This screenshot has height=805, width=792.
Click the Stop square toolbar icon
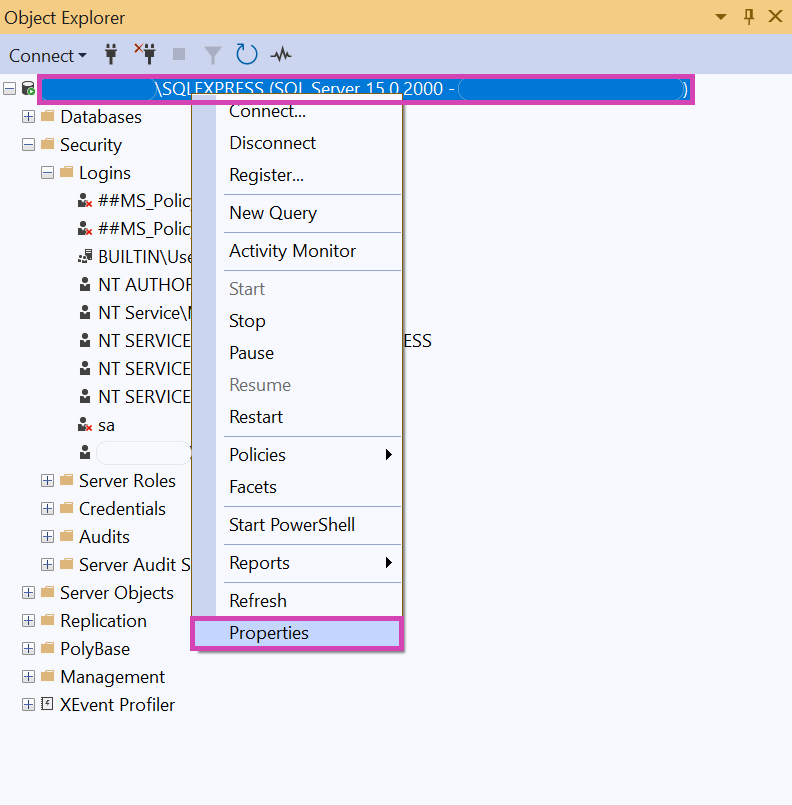(x=179, y=54)
